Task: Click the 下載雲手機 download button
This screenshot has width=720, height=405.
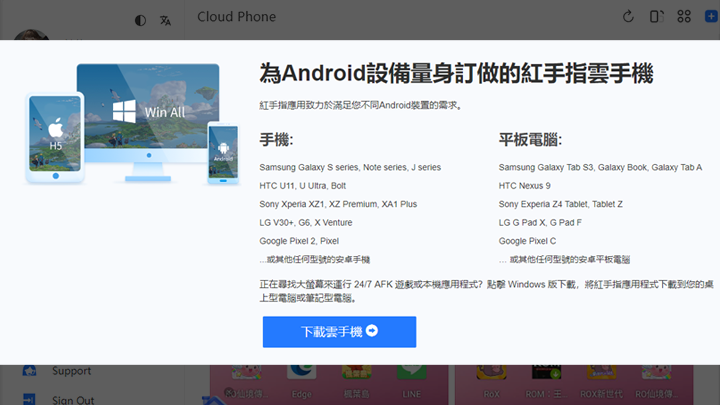Action: [339, 332]
